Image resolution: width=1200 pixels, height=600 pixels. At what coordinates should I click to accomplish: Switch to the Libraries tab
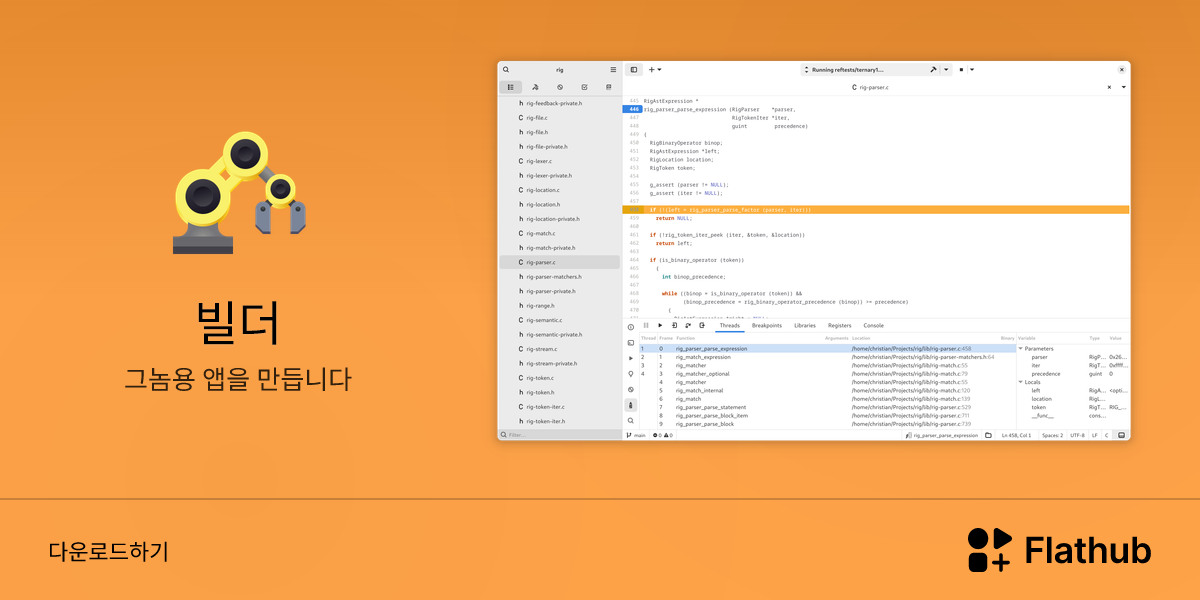805,325
